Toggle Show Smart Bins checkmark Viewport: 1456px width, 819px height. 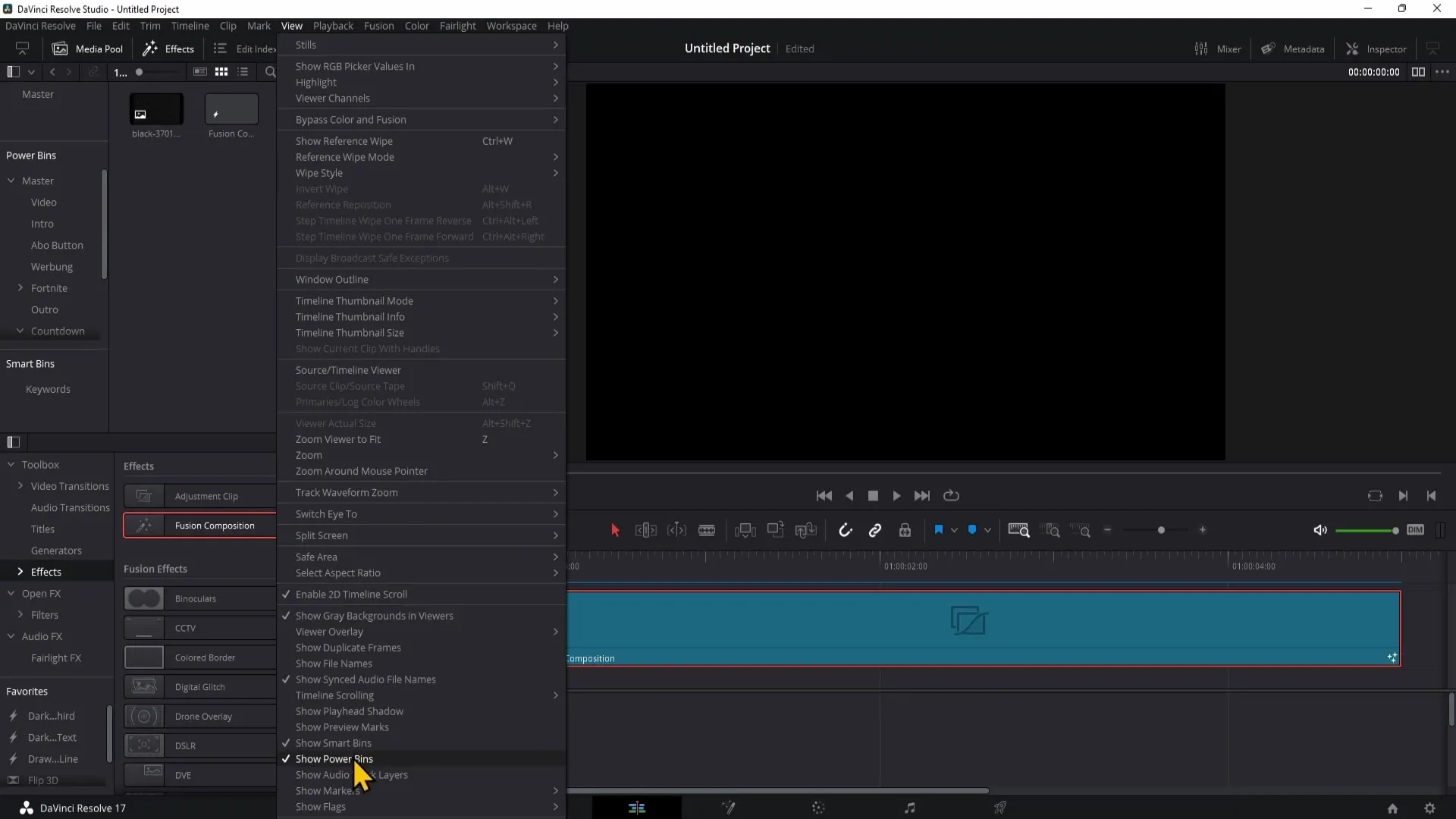[333, 743]
